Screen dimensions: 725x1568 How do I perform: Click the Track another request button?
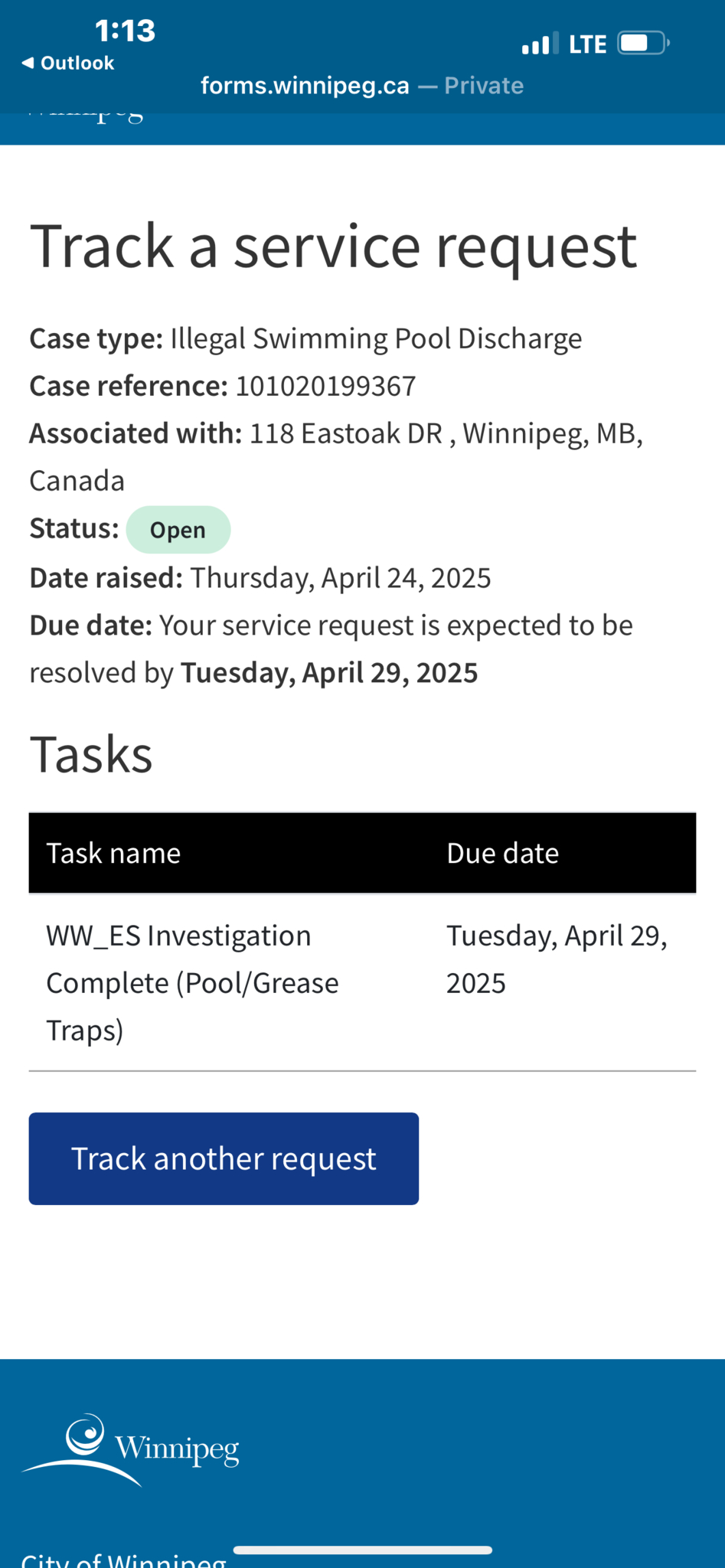[x=224, y=1158]
